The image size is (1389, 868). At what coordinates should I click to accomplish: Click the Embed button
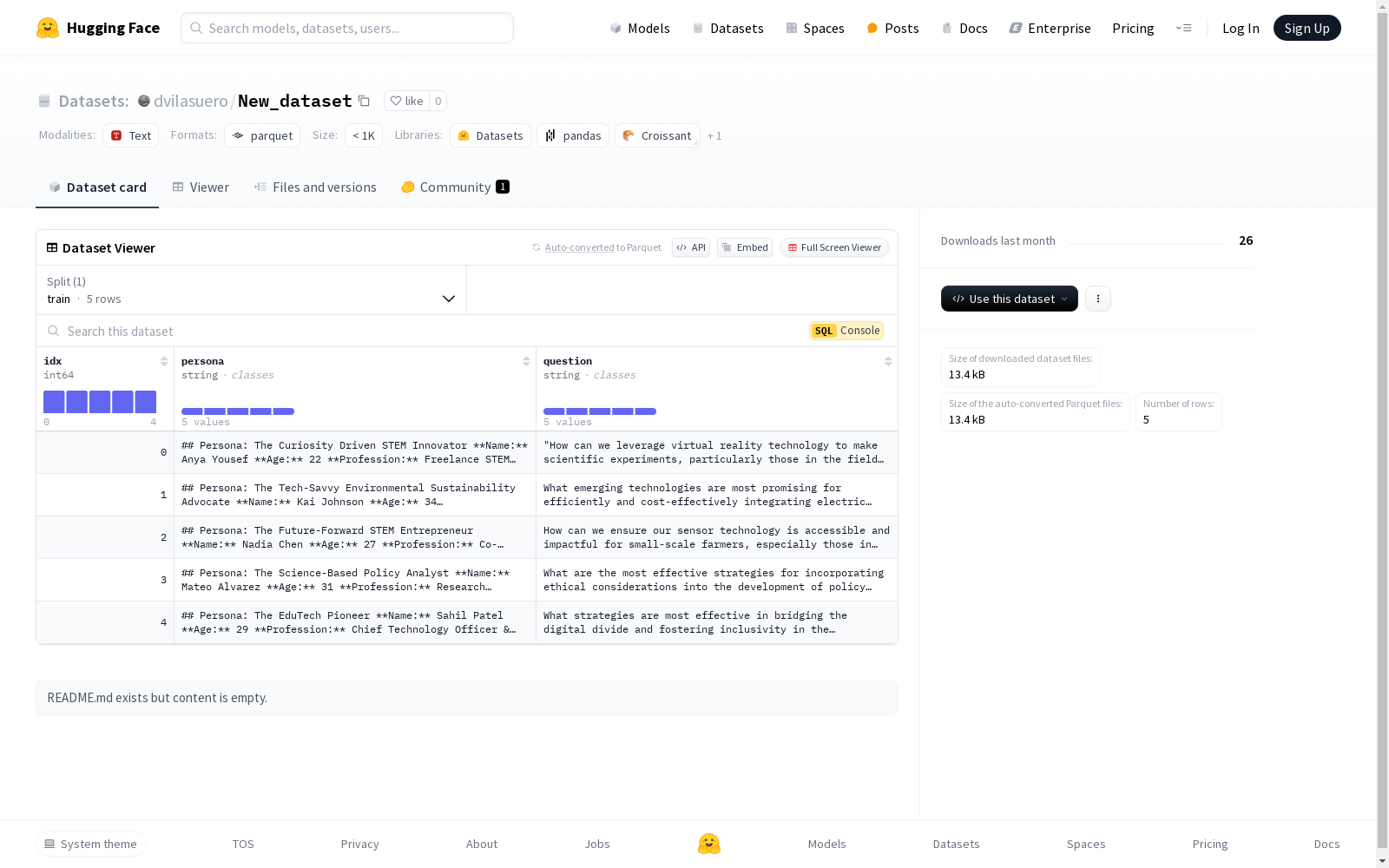point(745,247)
